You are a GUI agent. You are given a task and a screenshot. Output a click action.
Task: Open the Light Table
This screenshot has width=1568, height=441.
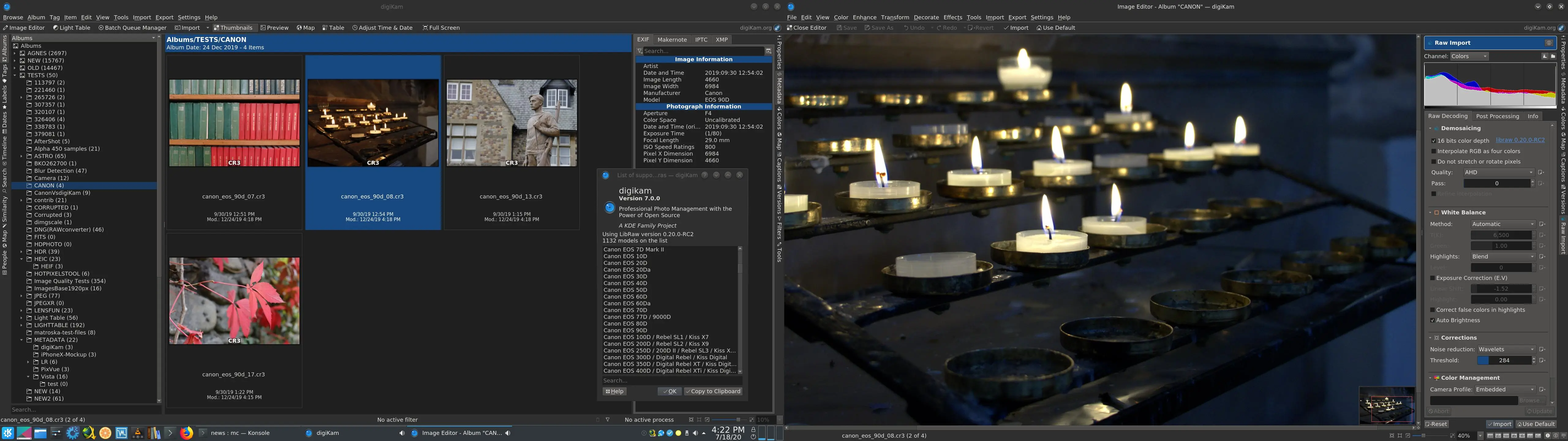tap(72, 28)
